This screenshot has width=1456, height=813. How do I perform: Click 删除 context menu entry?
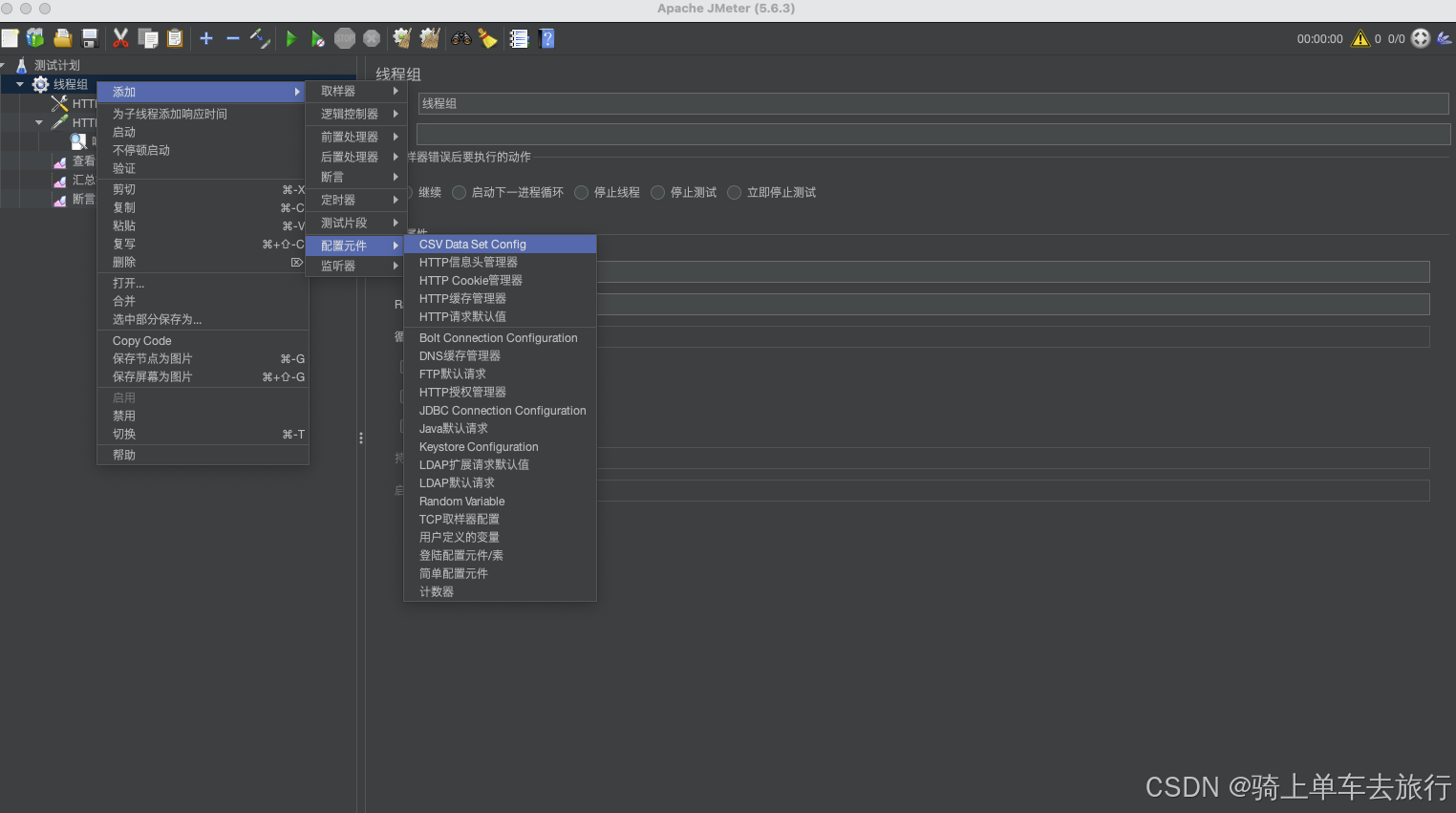[x=203, y=262]
